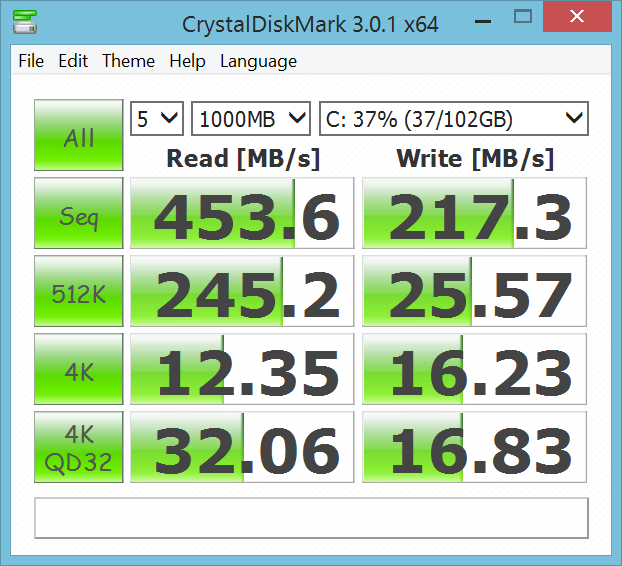Minimize the CrystalDiskMark window
This screenshot has width=622, height=566.
click(x=483, y=21)
